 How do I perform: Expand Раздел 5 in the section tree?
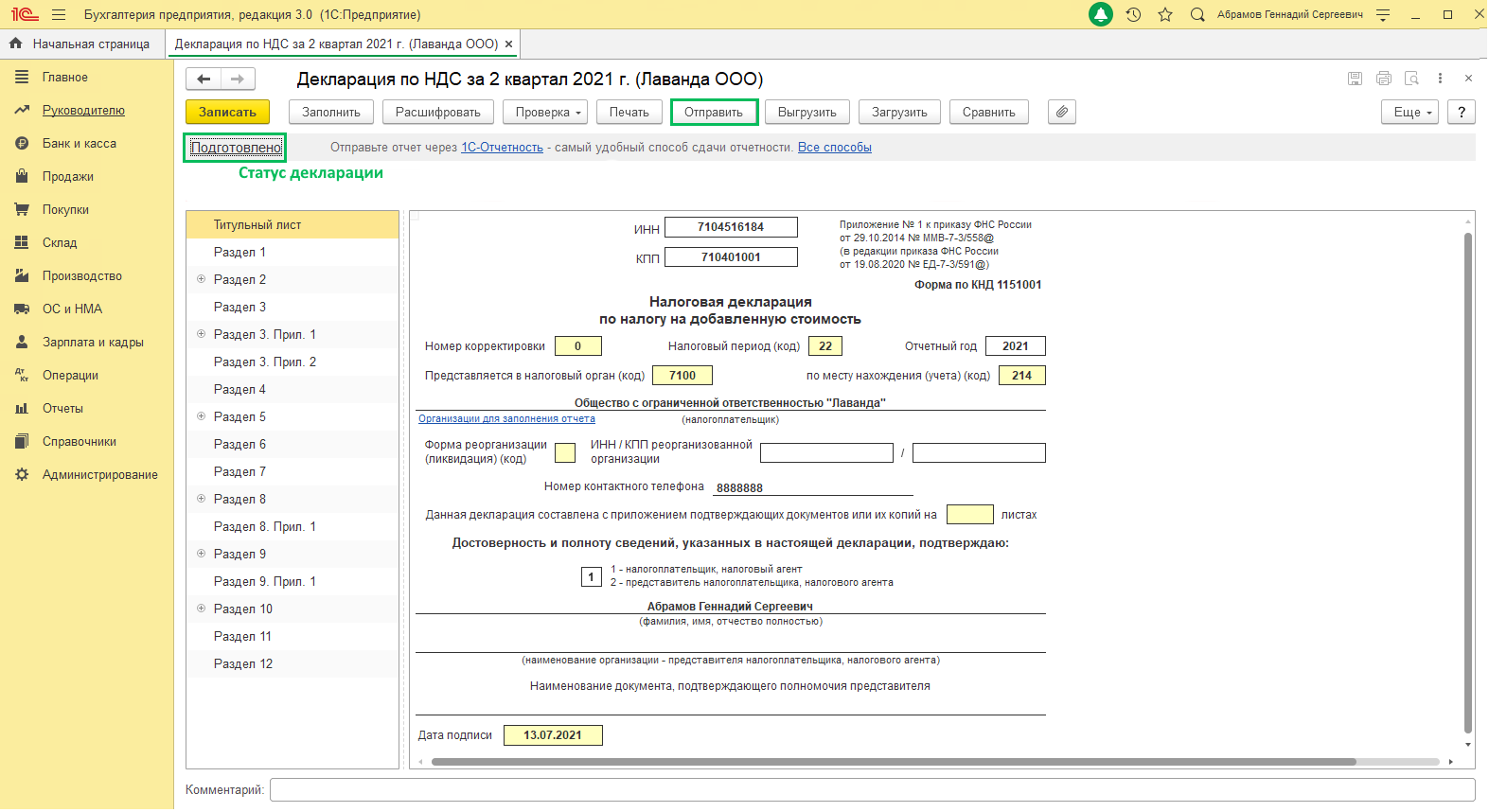201,416
